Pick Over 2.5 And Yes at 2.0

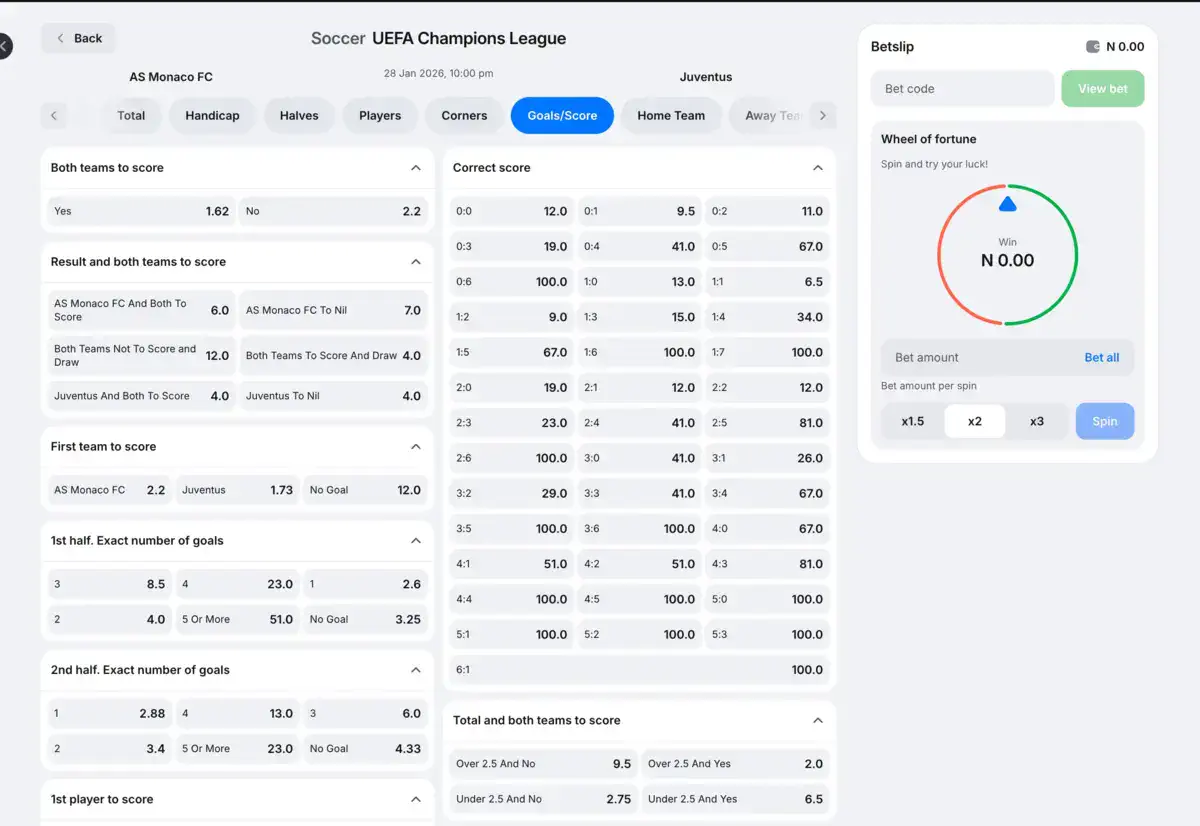(x=735, y=764)
